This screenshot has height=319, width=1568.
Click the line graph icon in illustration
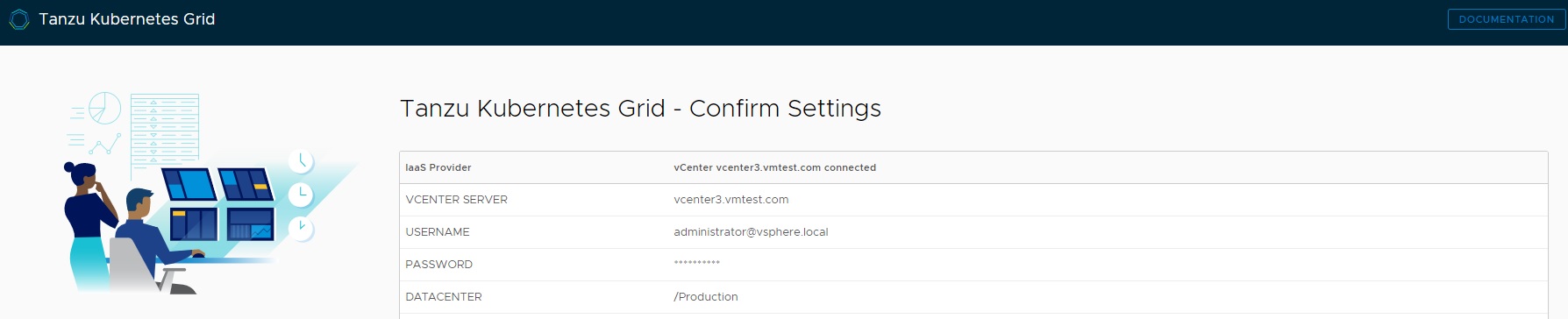pyautogui.click(x=104, y=144)
